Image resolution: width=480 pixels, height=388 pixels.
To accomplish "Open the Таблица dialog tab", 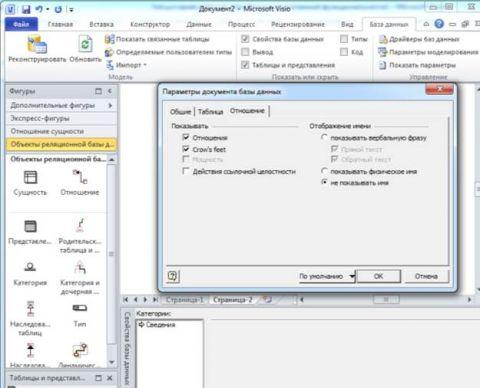I will pos(210,111).
